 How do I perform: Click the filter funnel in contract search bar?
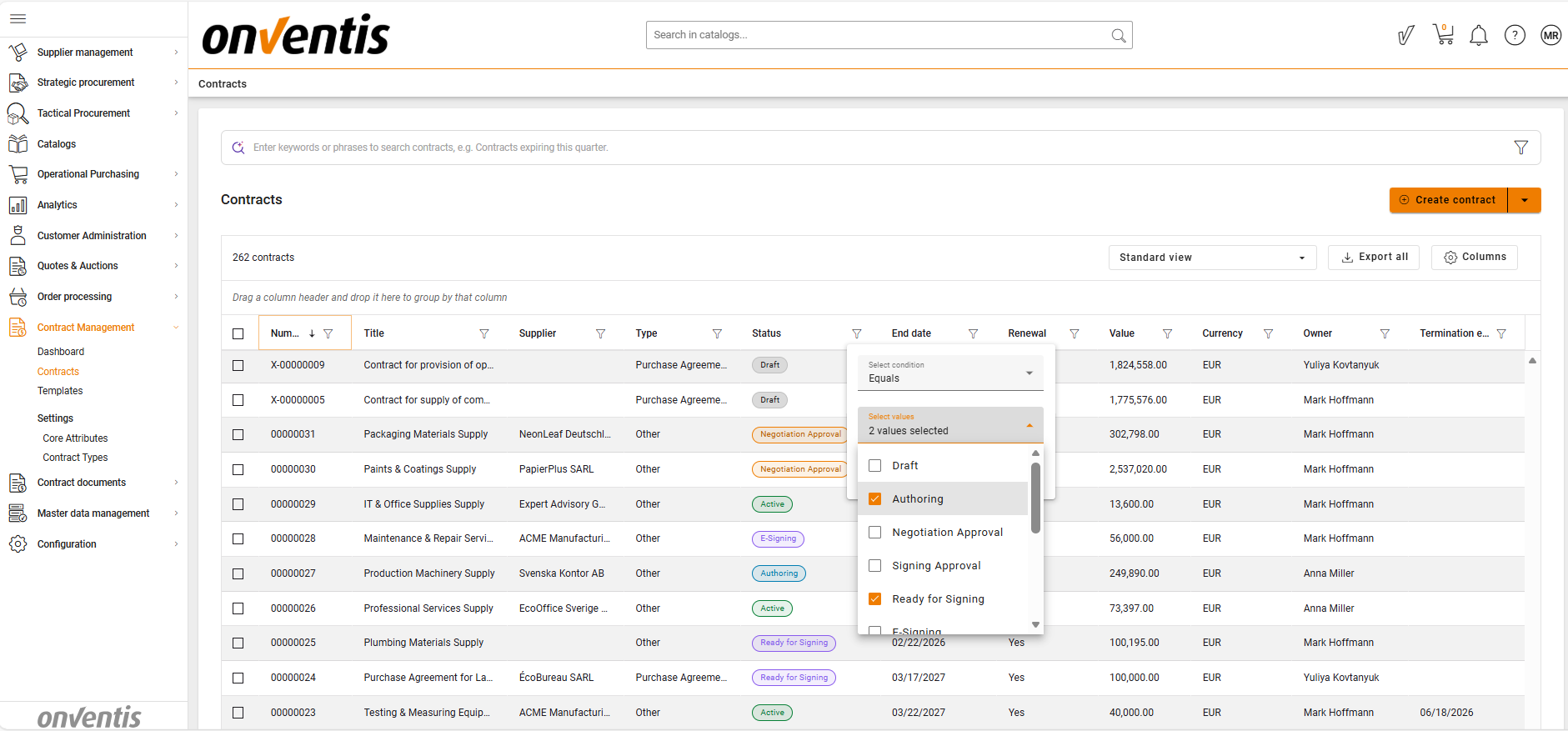coord(1520,148)
